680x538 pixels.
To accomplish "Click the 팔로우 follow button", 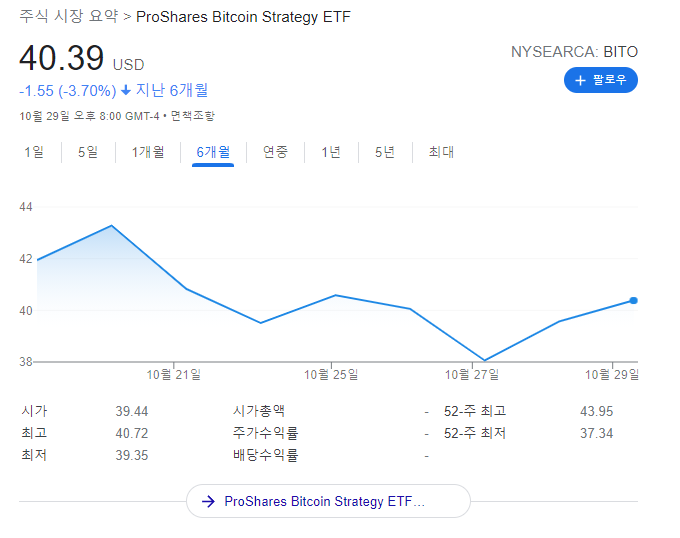I will [x=601, y=80].
